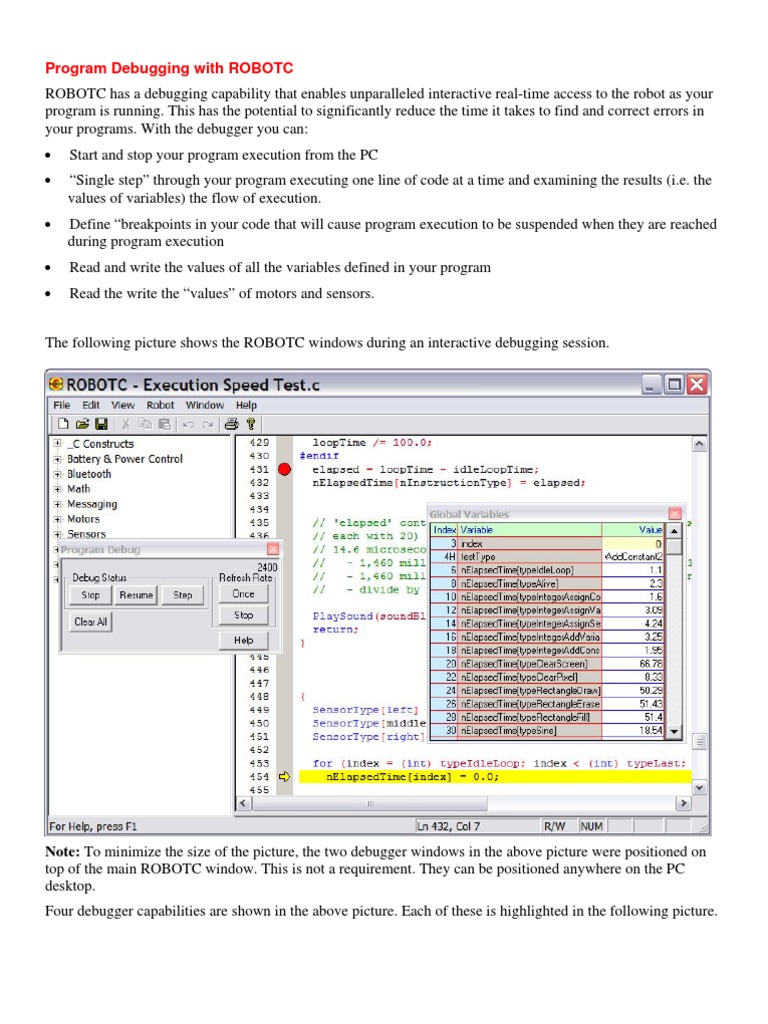Image resolution: width=768 pixels, height=1024 pixels.
Task: Click the Redo arrow icon
Action: pyautogui.click(x=208, y=424)
